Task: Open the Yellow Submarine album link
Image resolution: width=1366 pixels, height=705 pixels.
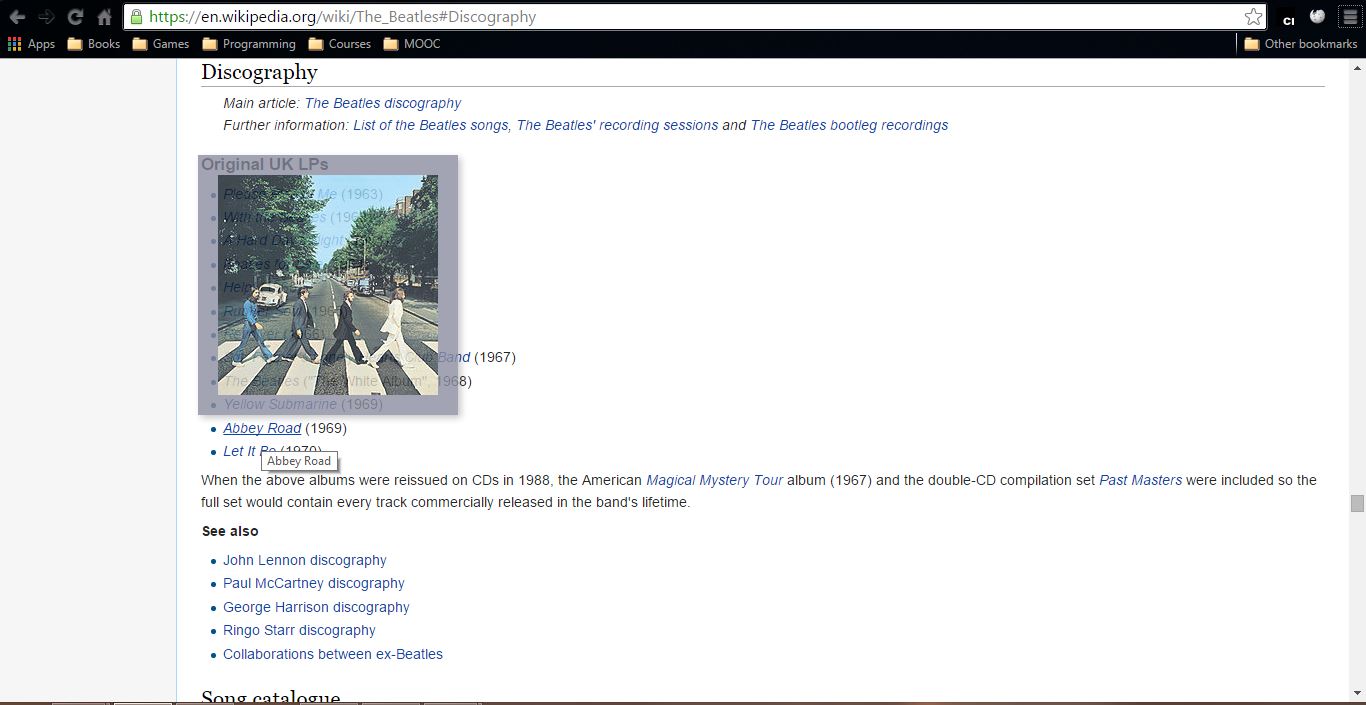Action: point(280,404)
